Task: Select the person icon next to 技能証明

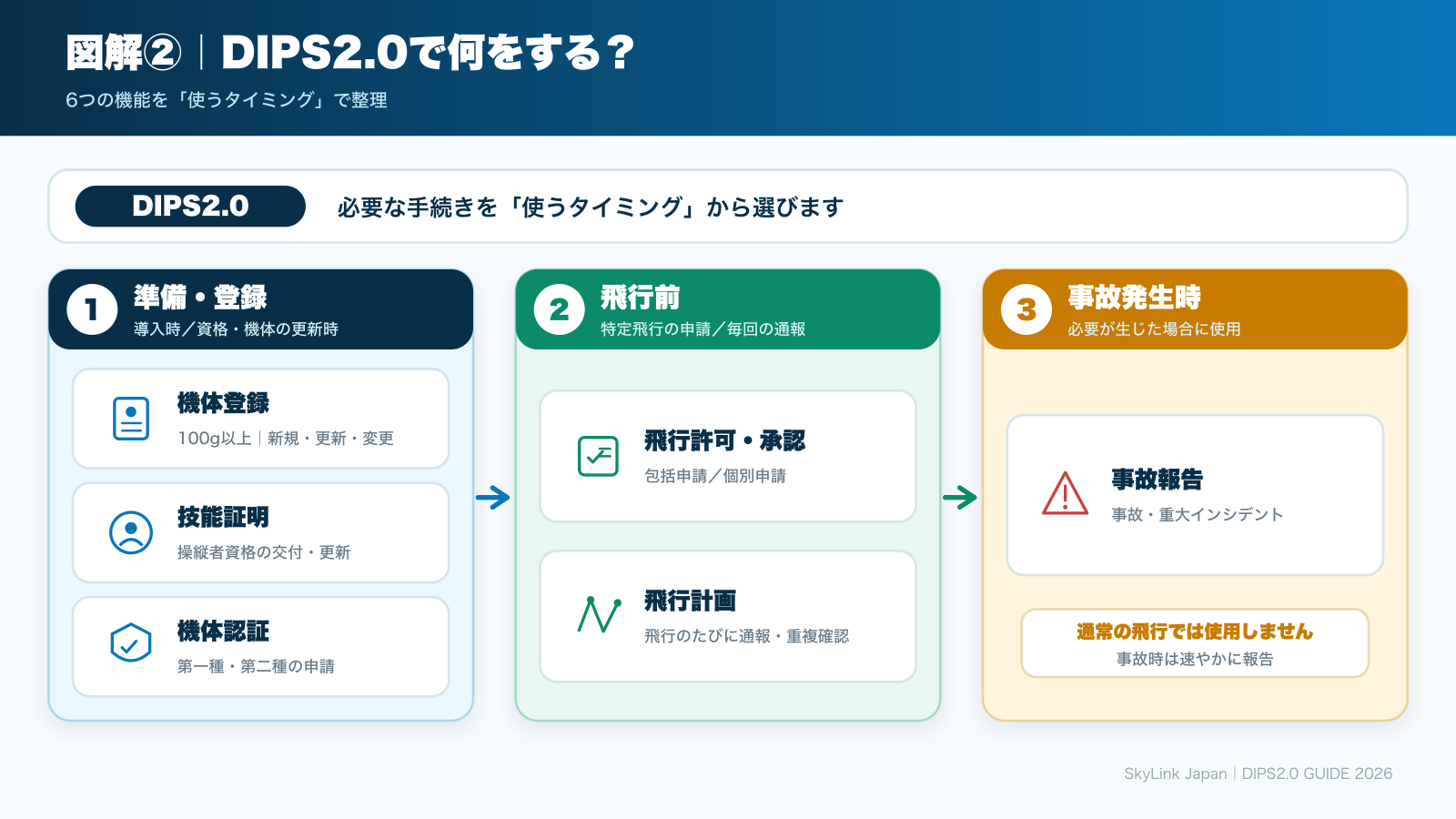Action: (x=131, y=532)
